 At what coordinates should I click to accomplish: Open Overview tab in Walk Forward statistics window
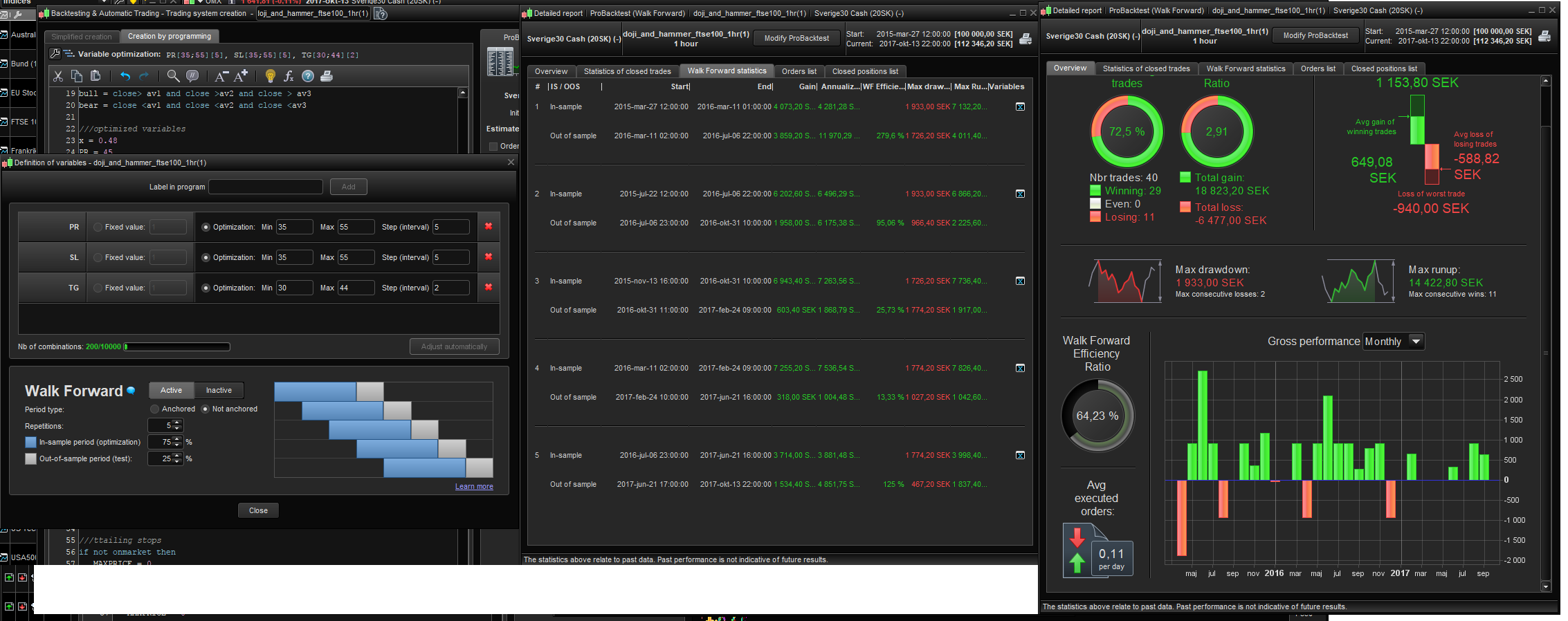[551, 71]
